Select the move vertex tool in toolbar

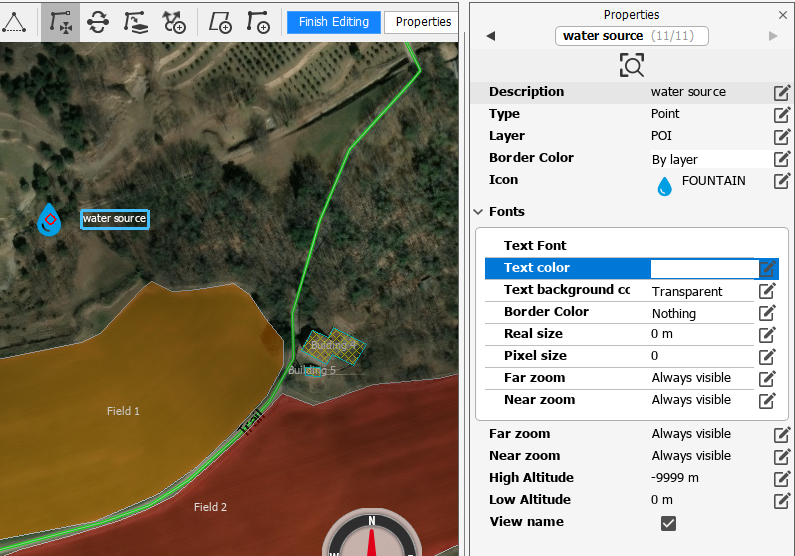coord(60,21)
